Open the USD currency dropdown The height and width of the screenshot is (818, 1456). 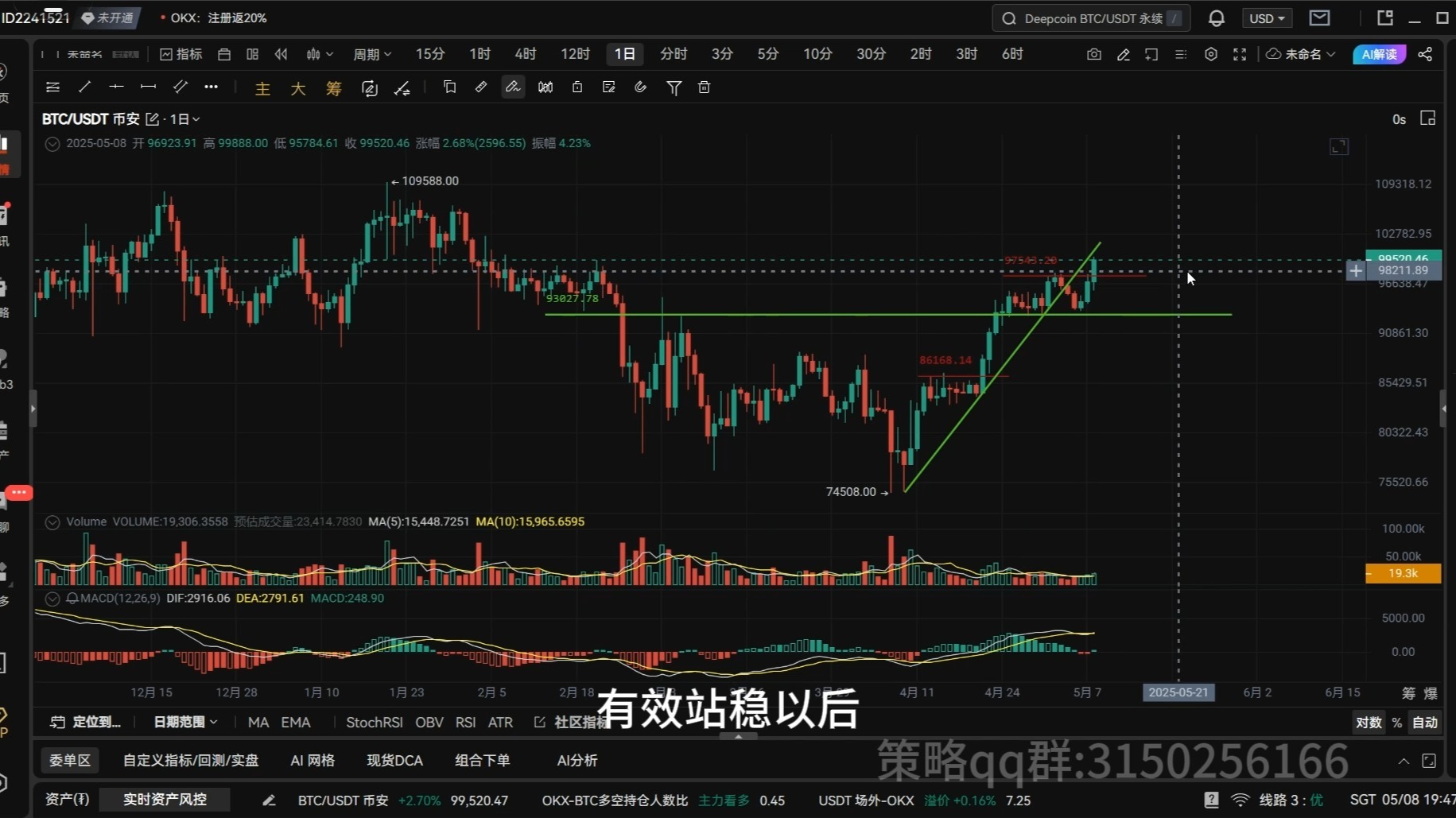1267,17
